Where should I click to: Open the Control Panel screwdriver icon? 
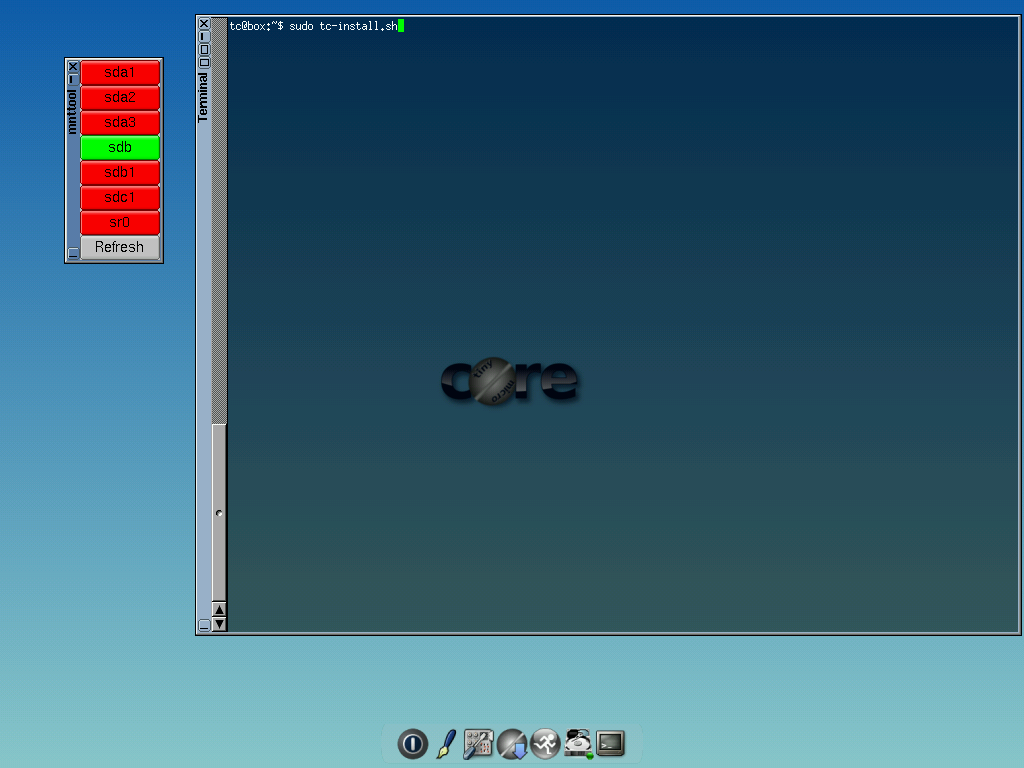478,744
